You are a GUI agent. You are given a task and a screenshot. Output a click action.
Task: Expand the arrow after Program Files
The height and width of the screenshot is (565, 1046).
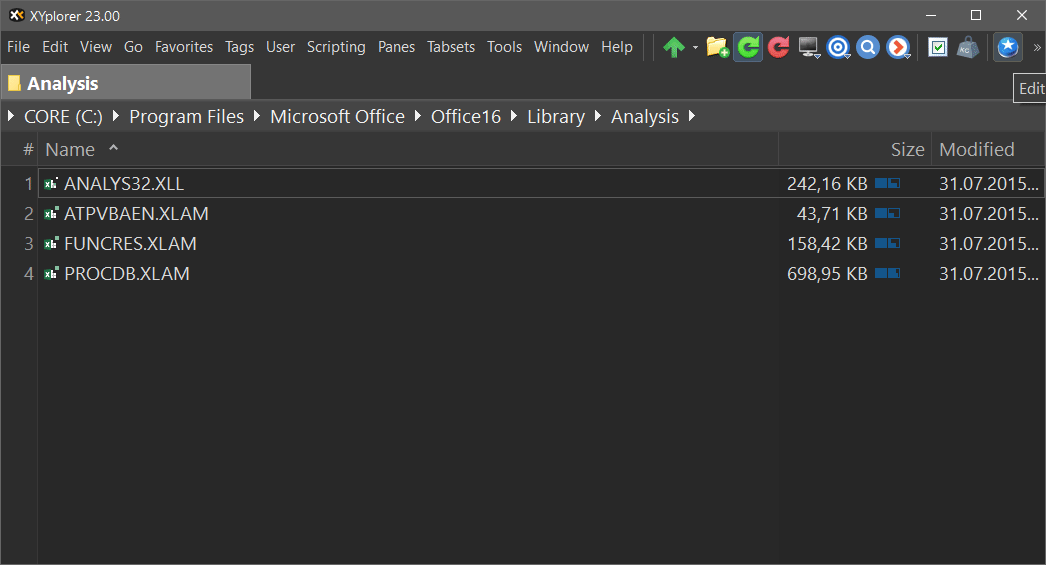click(x=257, y=116)
